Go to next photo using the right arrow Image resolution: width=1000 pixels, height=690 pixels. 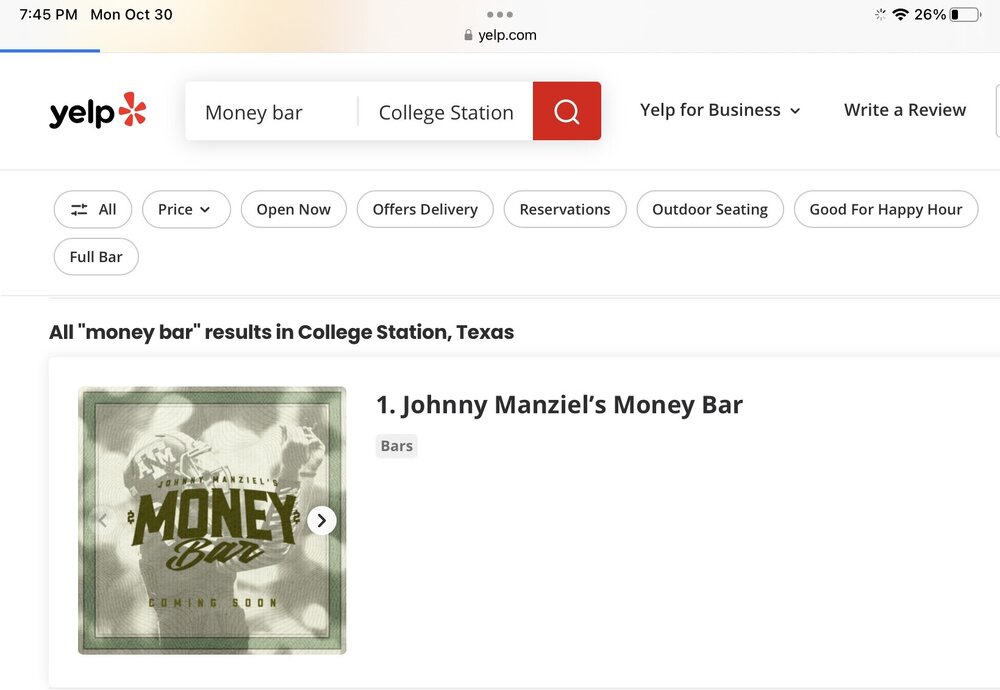pyautogui.click(x=321, y=520)
